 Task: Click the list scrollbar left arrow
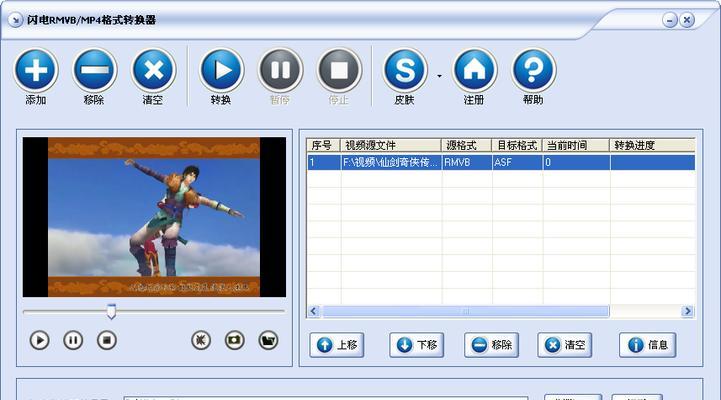coord(314,311)
